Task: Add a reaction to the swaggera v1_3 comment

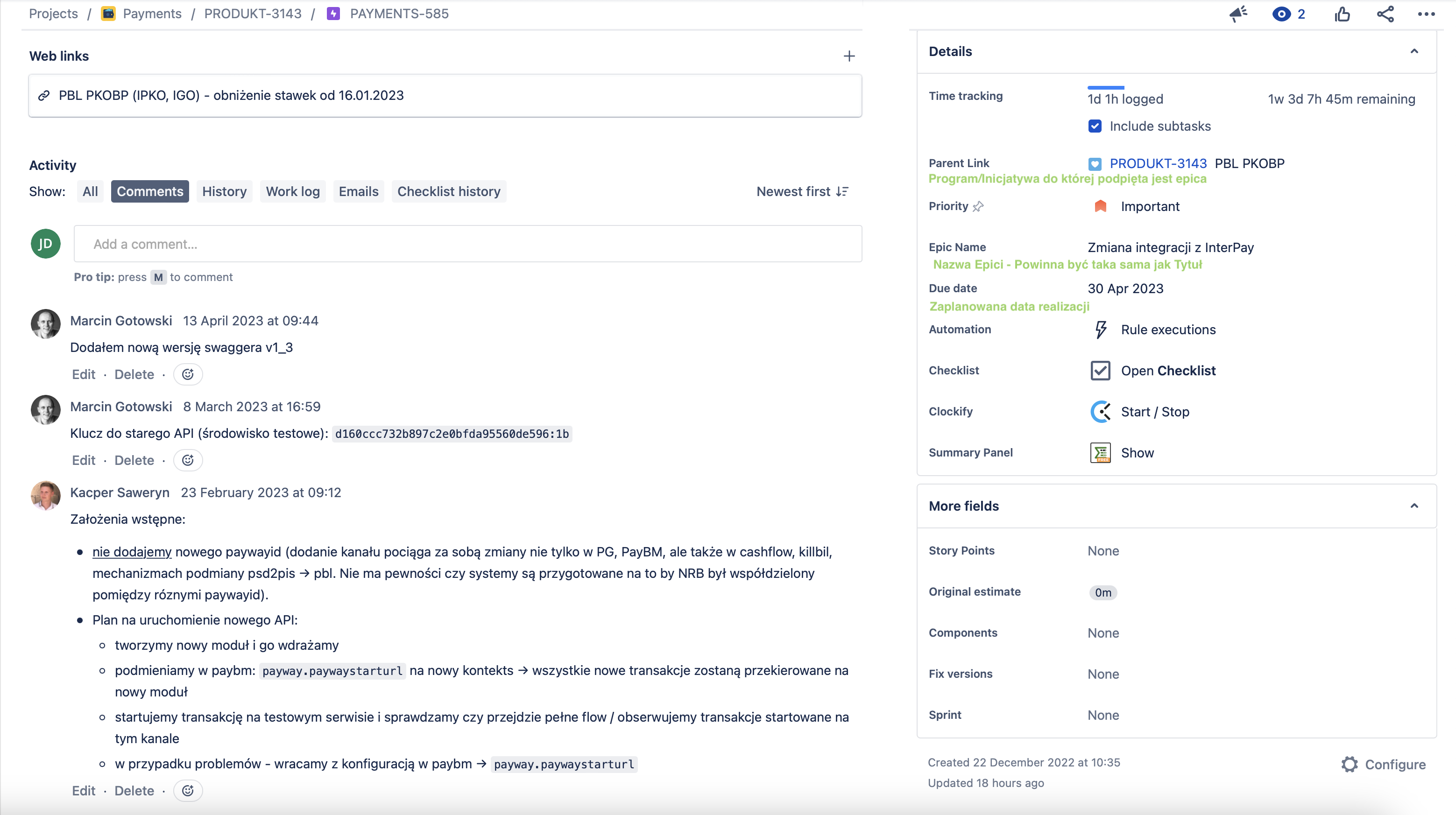Action: tap(188, 374)
